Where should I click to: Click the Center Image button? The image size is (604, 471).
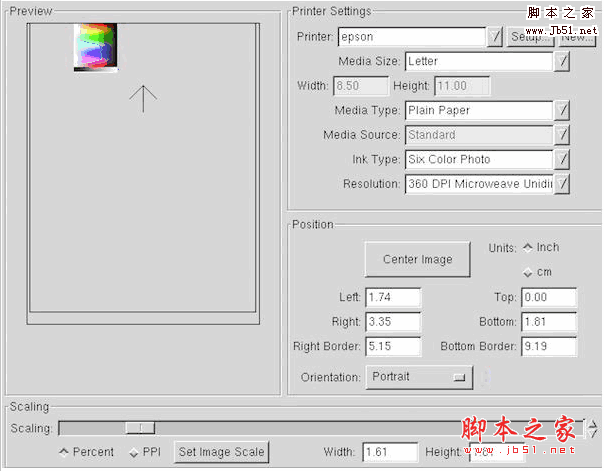pyautogui.click(x=418, y=259)
